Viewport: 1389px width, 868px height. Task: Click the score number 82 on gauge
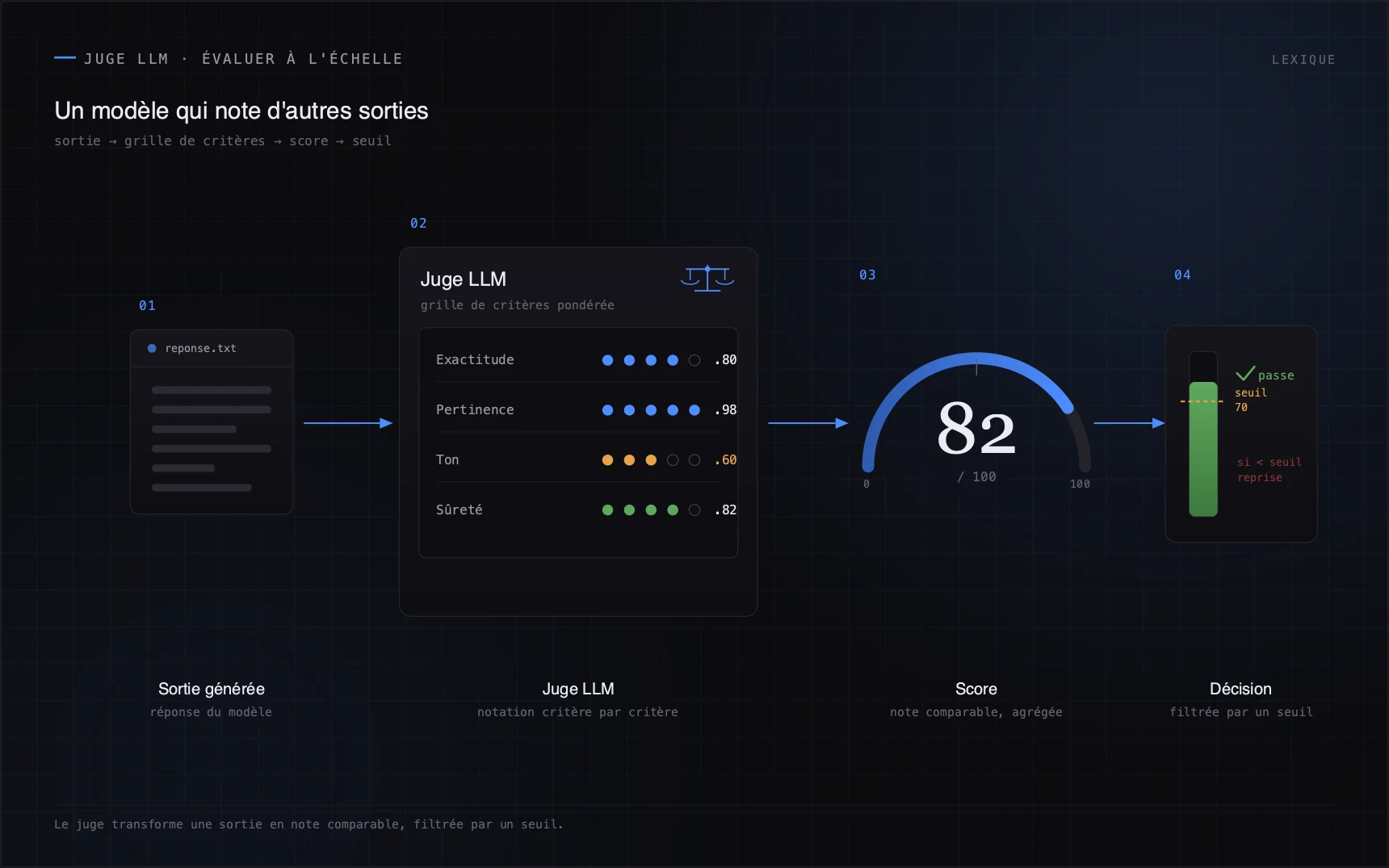point(976,429)
